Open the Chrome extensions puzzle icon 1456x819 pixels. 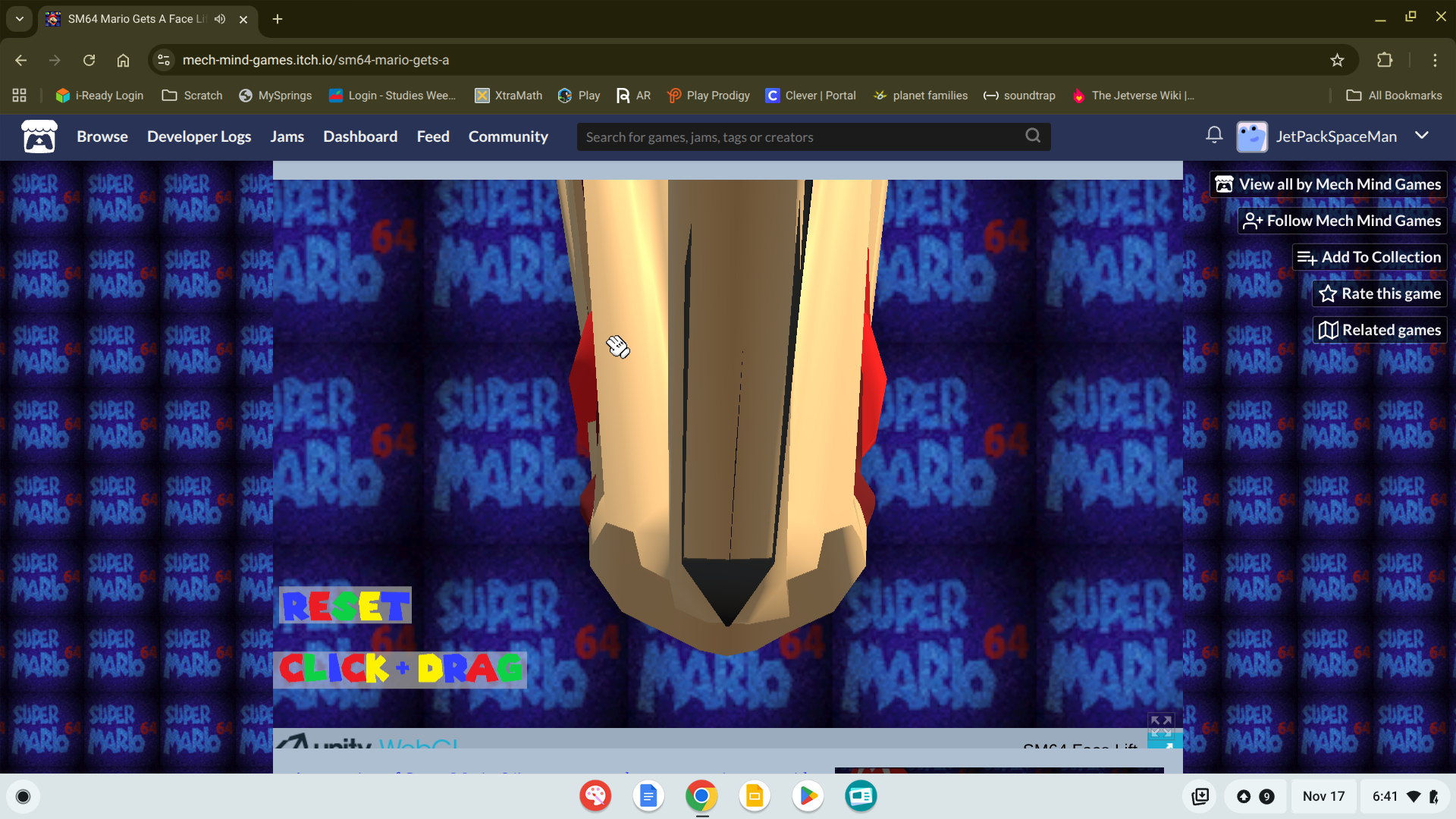(x=1385, y=60)
